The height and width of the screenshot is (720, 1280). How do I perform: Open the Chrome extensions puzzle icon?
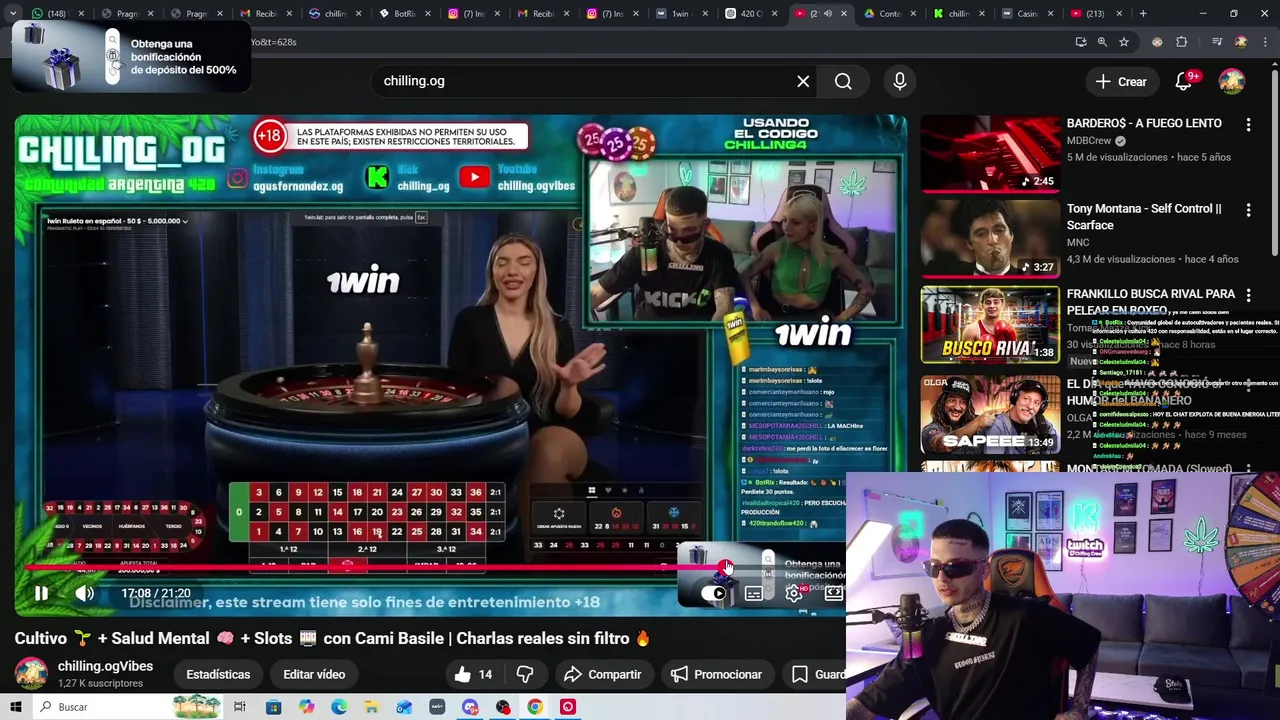[x=1182, y=42]
